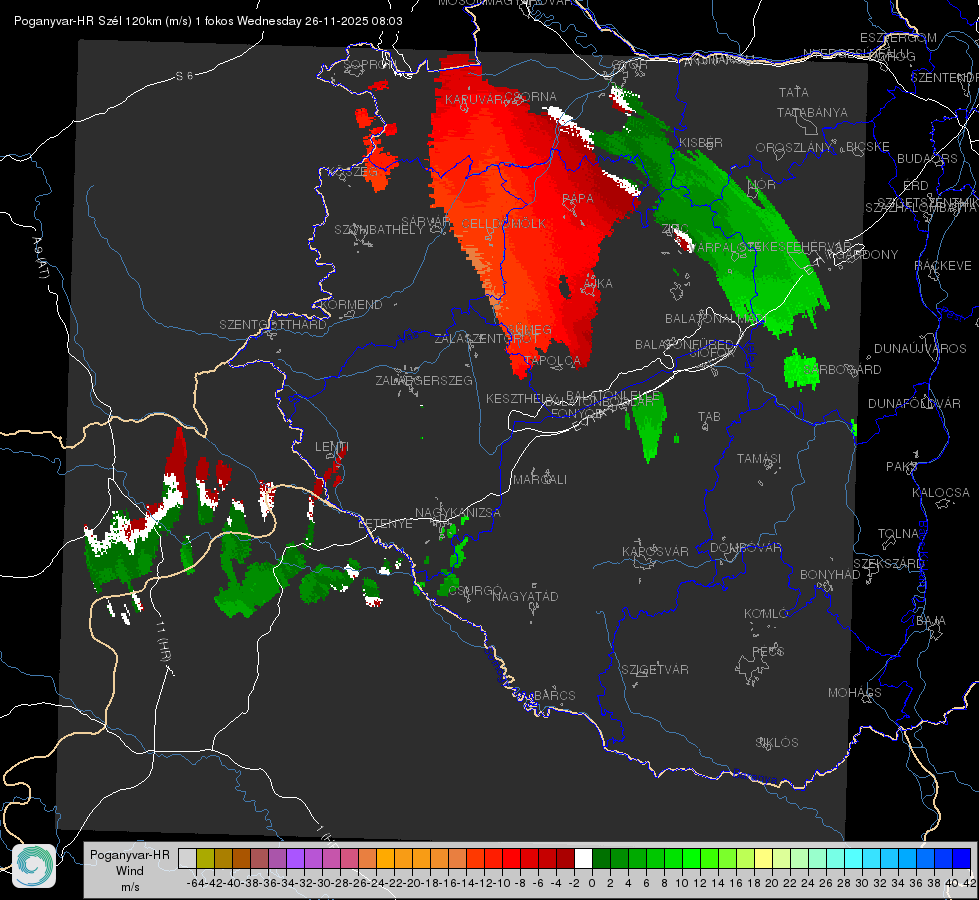Click the DOMBOVAR town label
The height and width of the screenshot is (900, 979).
coord(745,548)
